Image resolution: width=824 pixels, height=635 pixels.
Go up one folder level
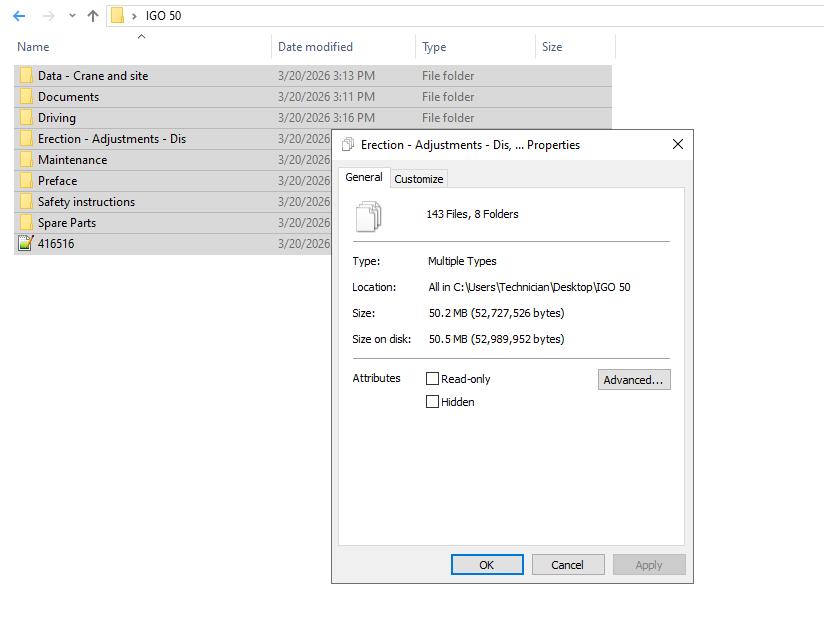[92, 16]
